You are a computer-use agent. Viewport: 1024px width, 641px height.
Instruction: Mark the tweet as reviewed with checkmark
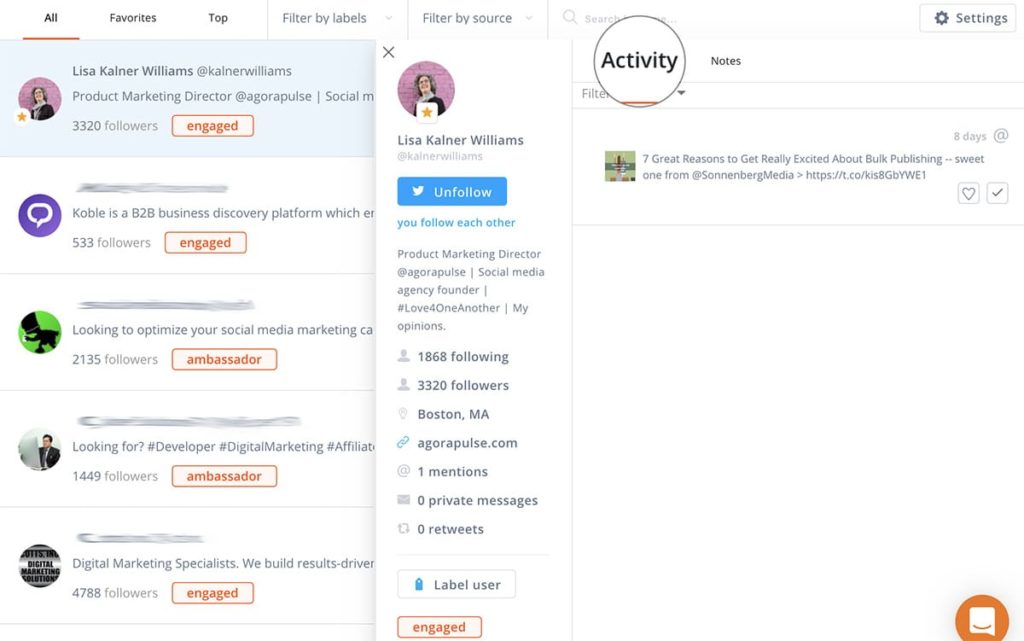coord(997,193)
